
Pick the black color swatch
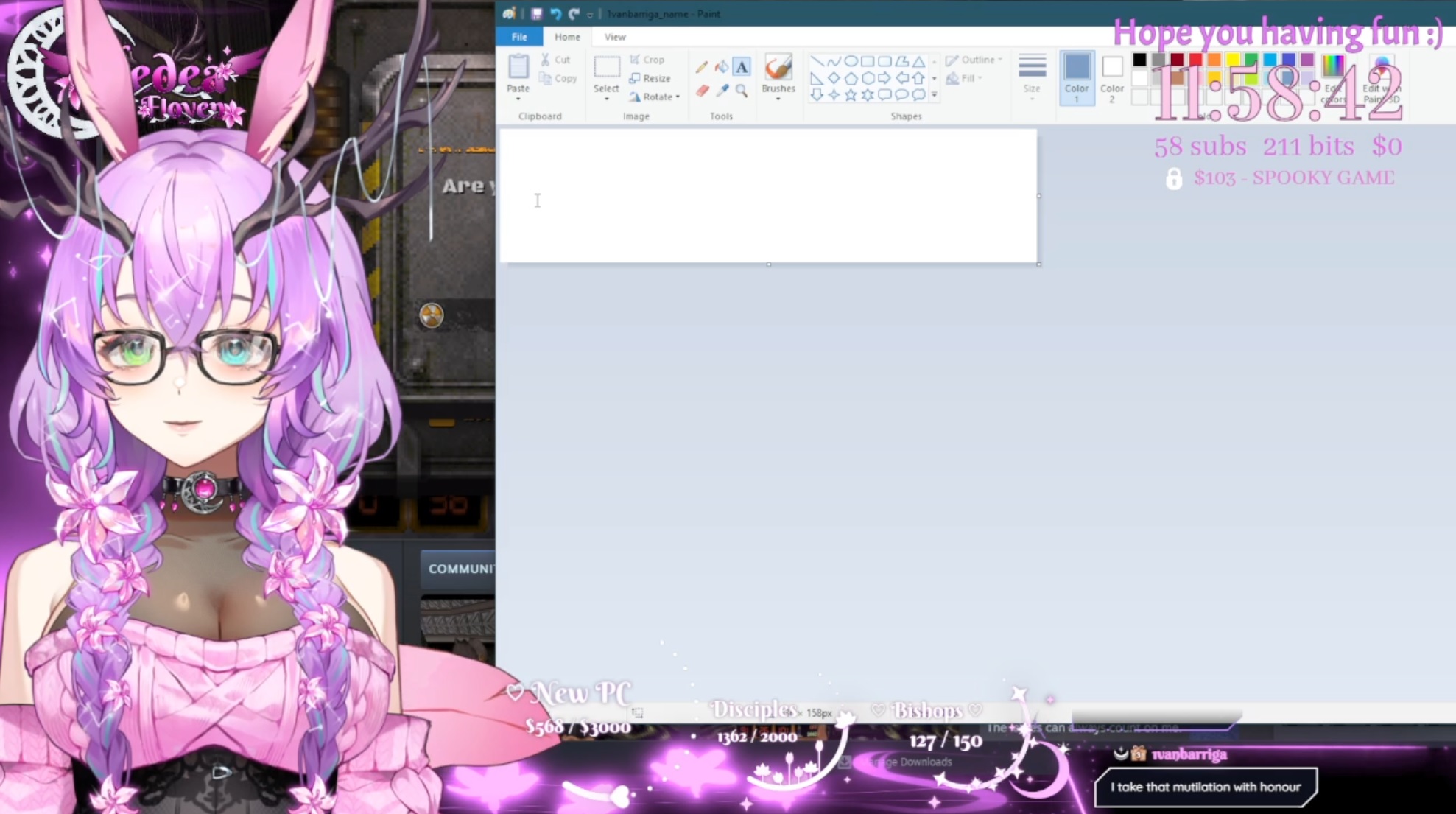(x=1139, y=60)
